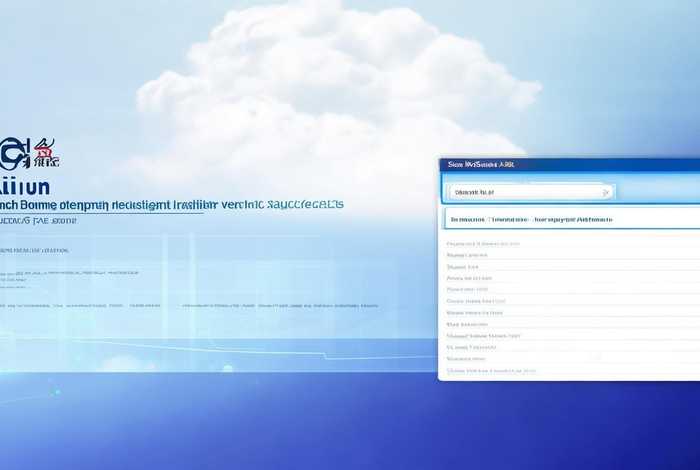
Task: Select the fourth row in the panel list
Action: click(x=470, y=278)
